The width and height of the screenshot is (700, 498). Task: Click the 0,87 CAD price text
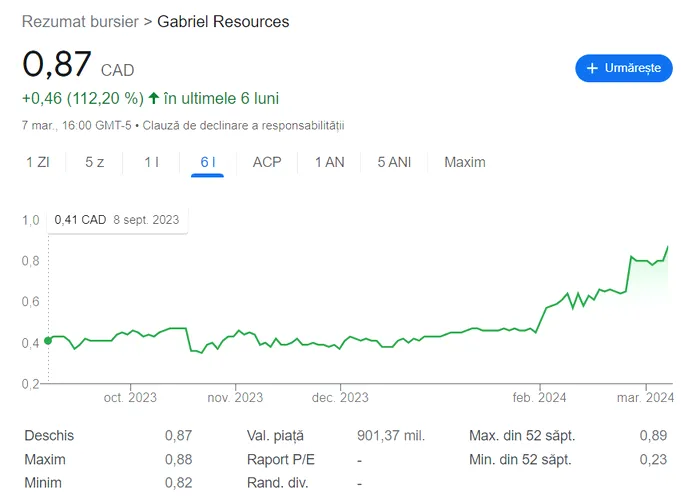pyautogui.click(x=78, y=65)
